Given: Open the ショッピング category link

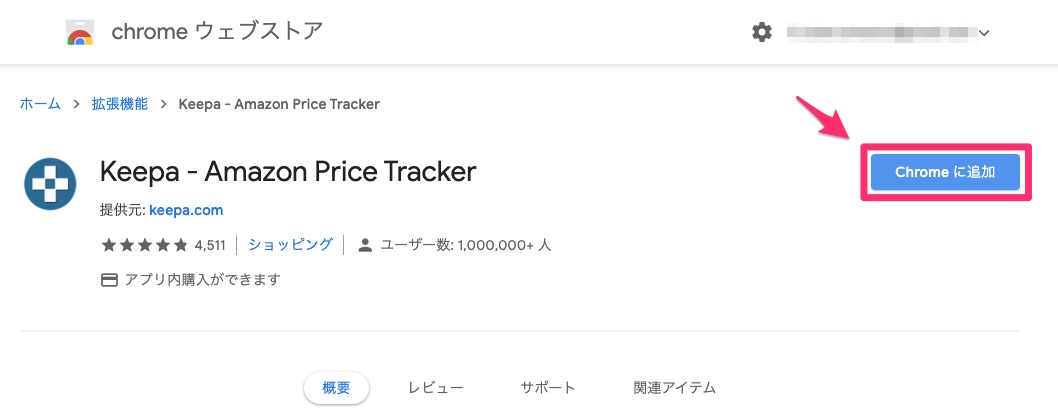Looking at the screenshot, I should 290,244.
